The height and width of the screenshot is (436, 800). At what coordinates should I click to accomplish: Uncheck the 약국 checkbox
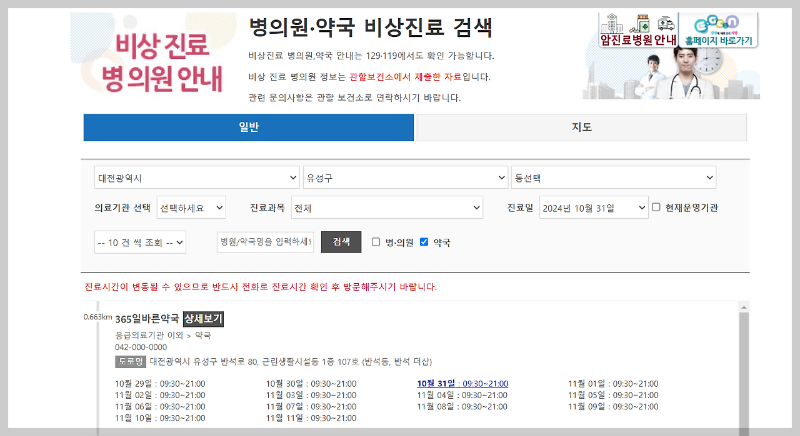pos(424,242)
